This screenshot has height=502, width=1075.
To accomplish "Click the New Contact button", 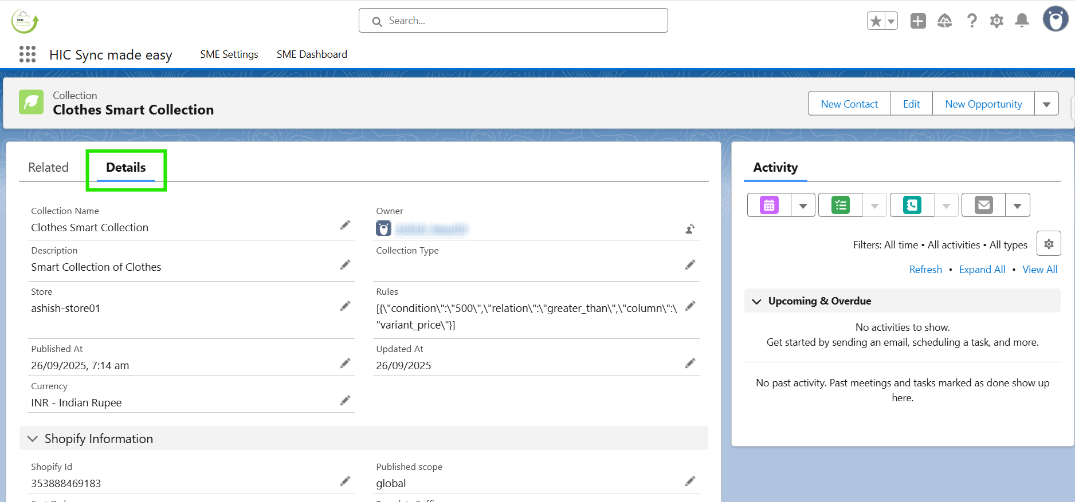I will [849, 104].
